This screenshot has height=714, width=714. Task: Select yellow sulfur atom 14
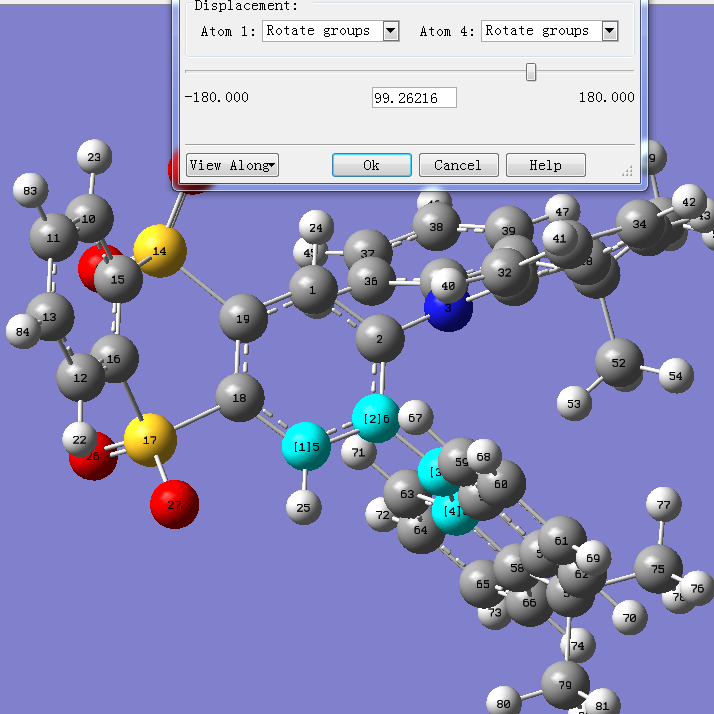[x=159, y=251]
